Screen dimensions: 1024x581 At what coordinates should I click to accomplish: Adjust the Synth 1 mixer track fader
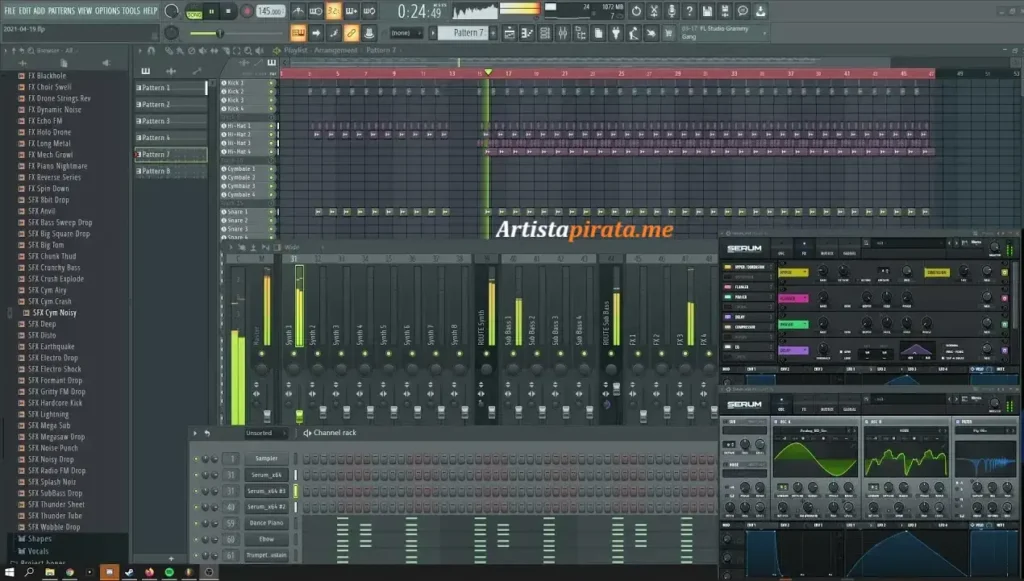click(x=299, y=415)
